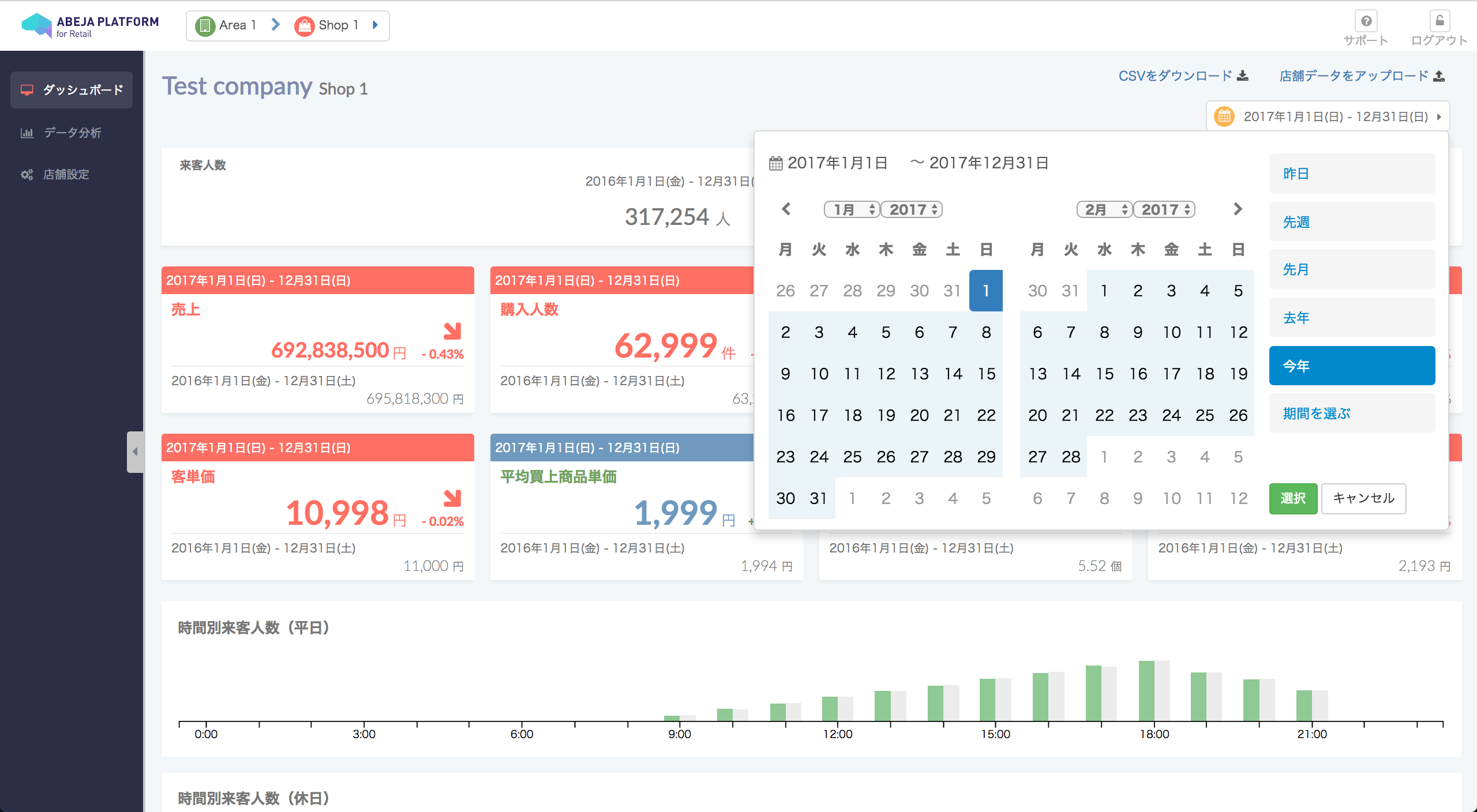Click the store data upload icon

(x=1439, y=76)
